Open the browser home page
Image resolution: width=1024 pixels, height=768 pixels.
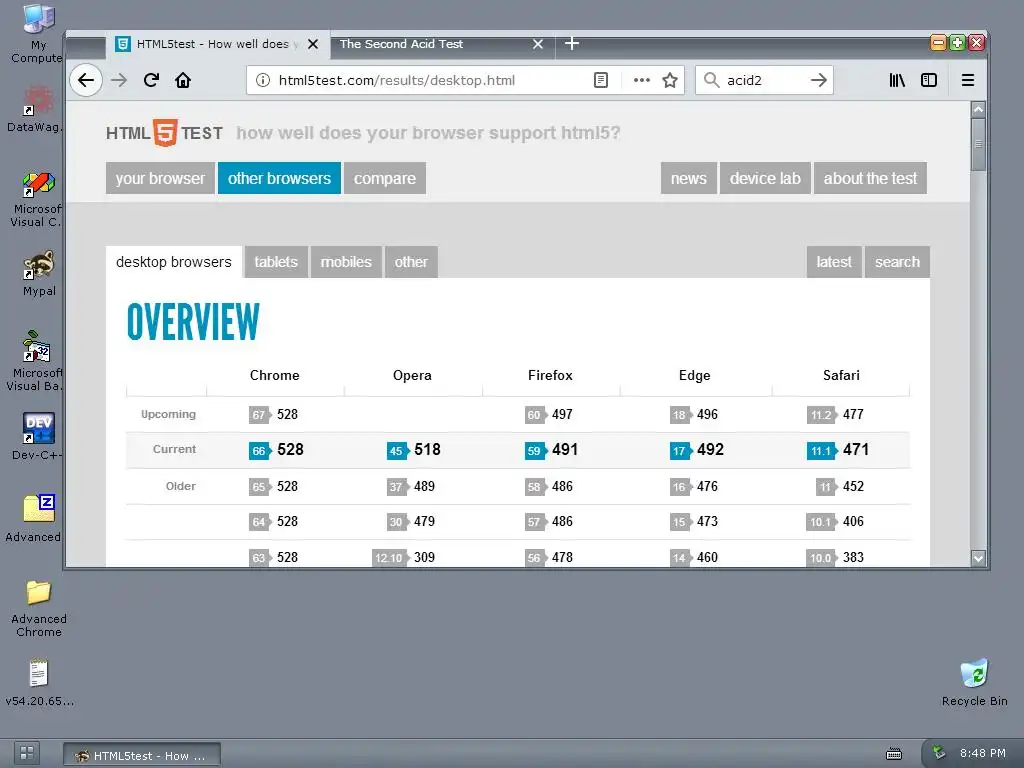[183, 80]
